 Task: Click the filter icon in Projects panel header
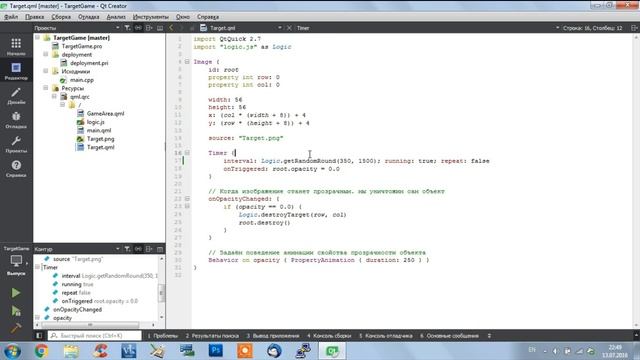click(x=127, y=28)
